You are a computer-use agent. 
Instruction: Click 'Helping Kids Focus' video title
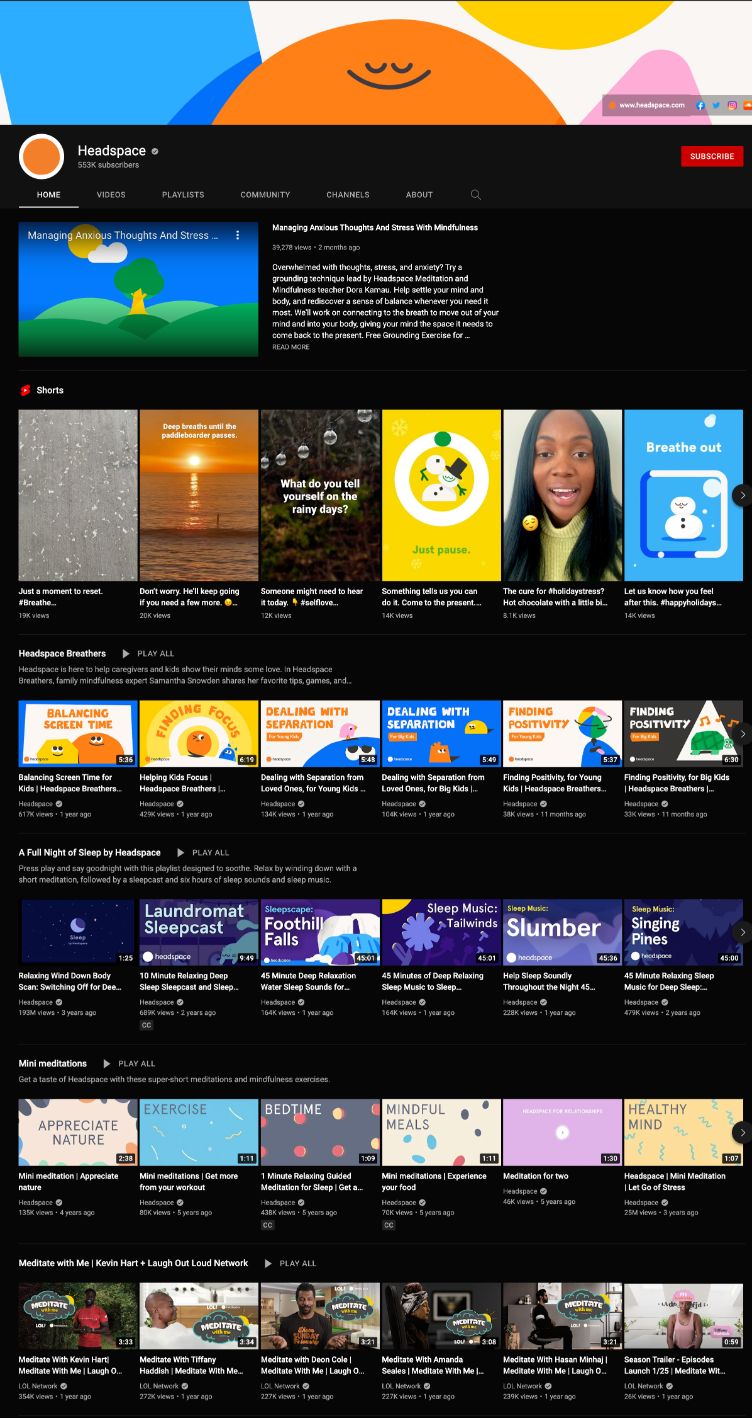coord(181,783)
